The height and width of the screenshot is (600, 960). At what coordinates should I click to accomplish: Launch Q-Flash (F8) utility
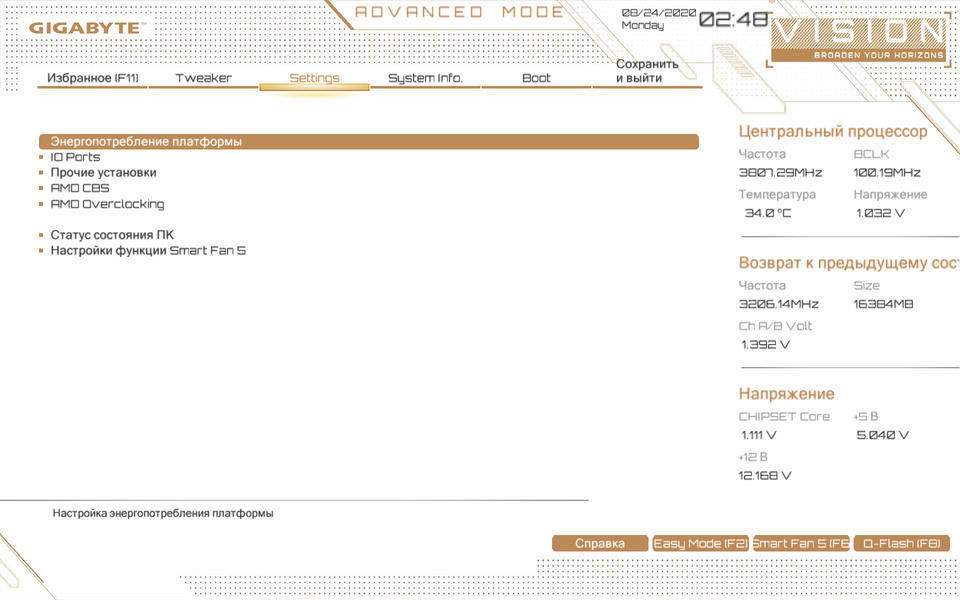[x=901, y=544]
